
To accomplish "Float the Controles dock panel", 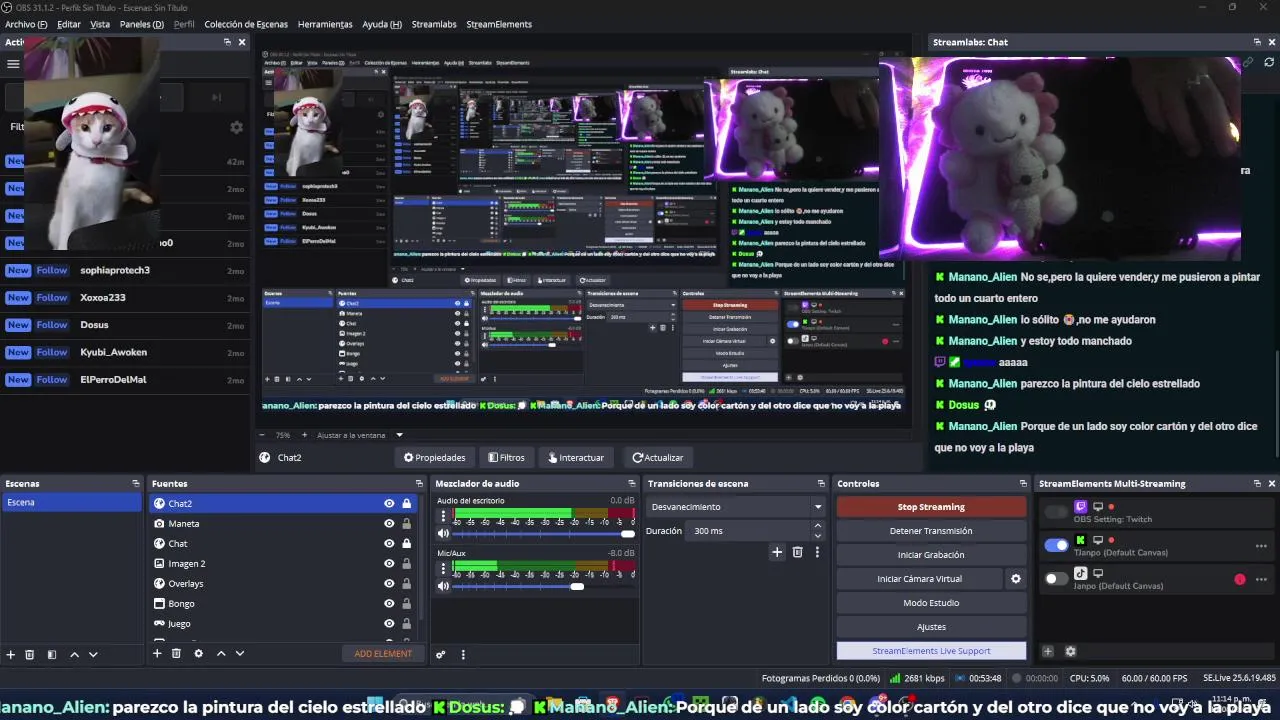I will pyautogui.click(x=1023, y=484).
